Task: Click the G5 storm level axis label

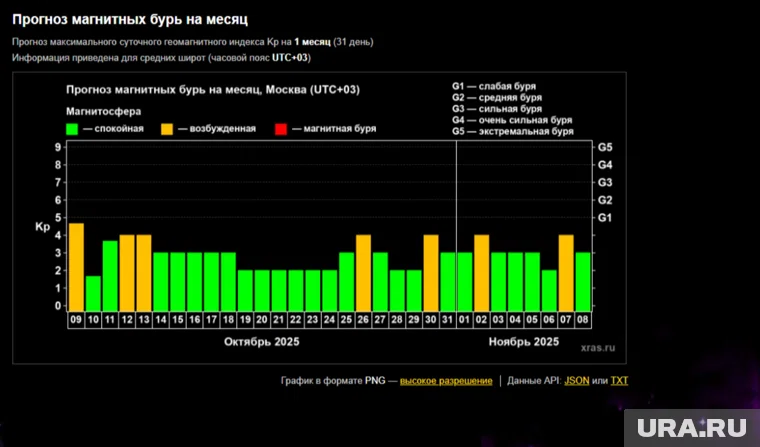Action: 605,147
